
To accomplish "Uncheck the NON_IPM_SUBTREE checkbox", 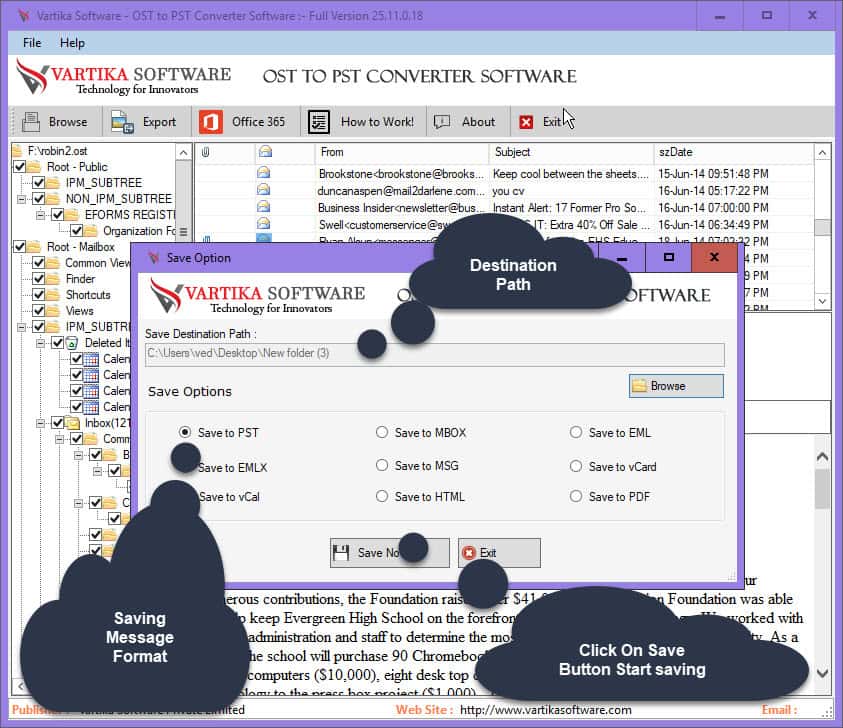I will click(x=39, y=199).
